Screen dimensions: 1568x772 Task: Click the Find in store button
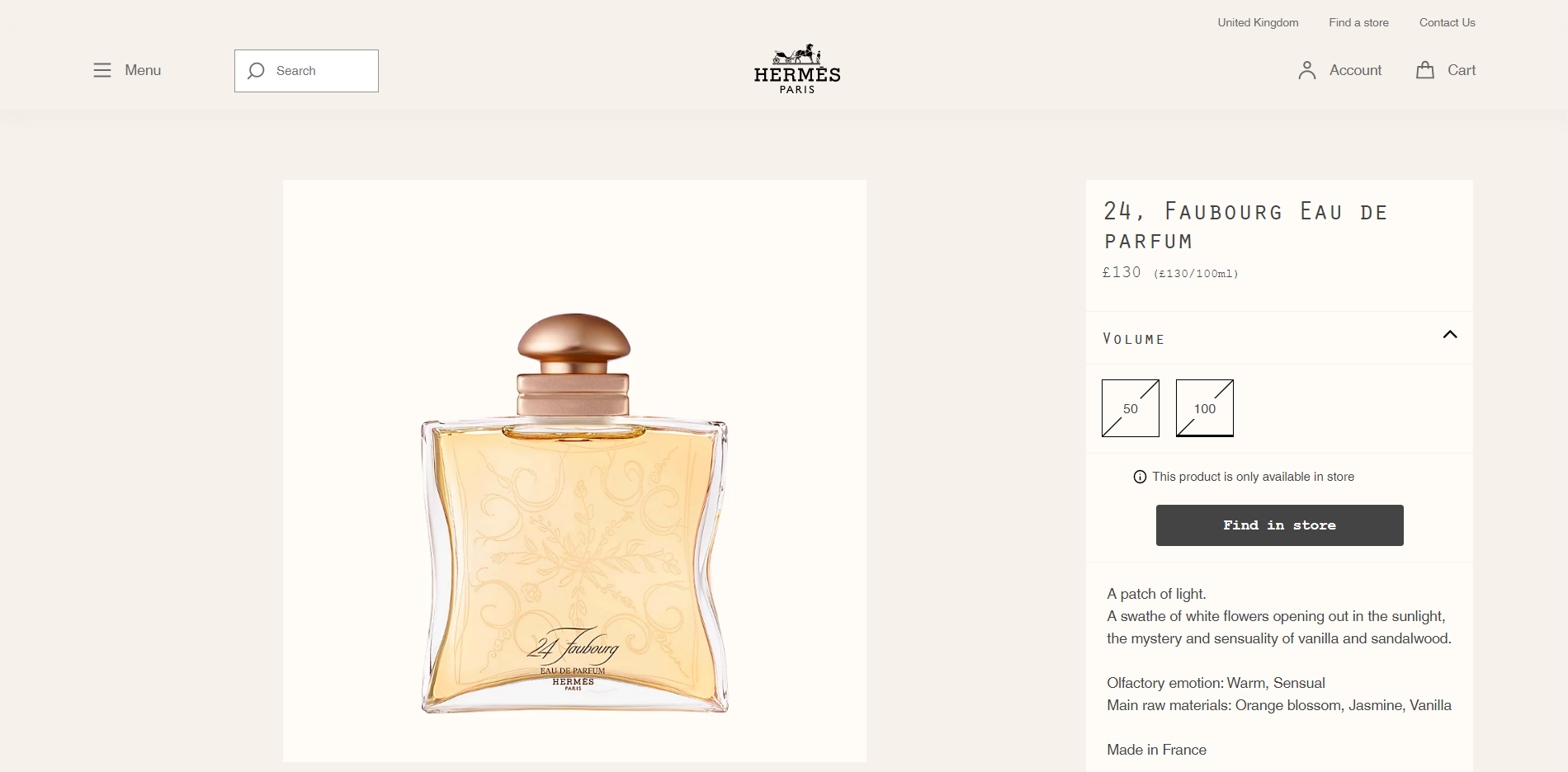pos(1279,525)
